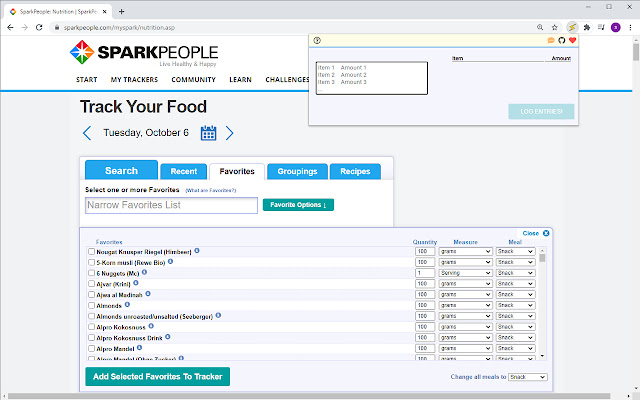Click the lightning bolt extension icon in toolbar
The width and height of the screenshot is (640, 400).
[572, 27]
